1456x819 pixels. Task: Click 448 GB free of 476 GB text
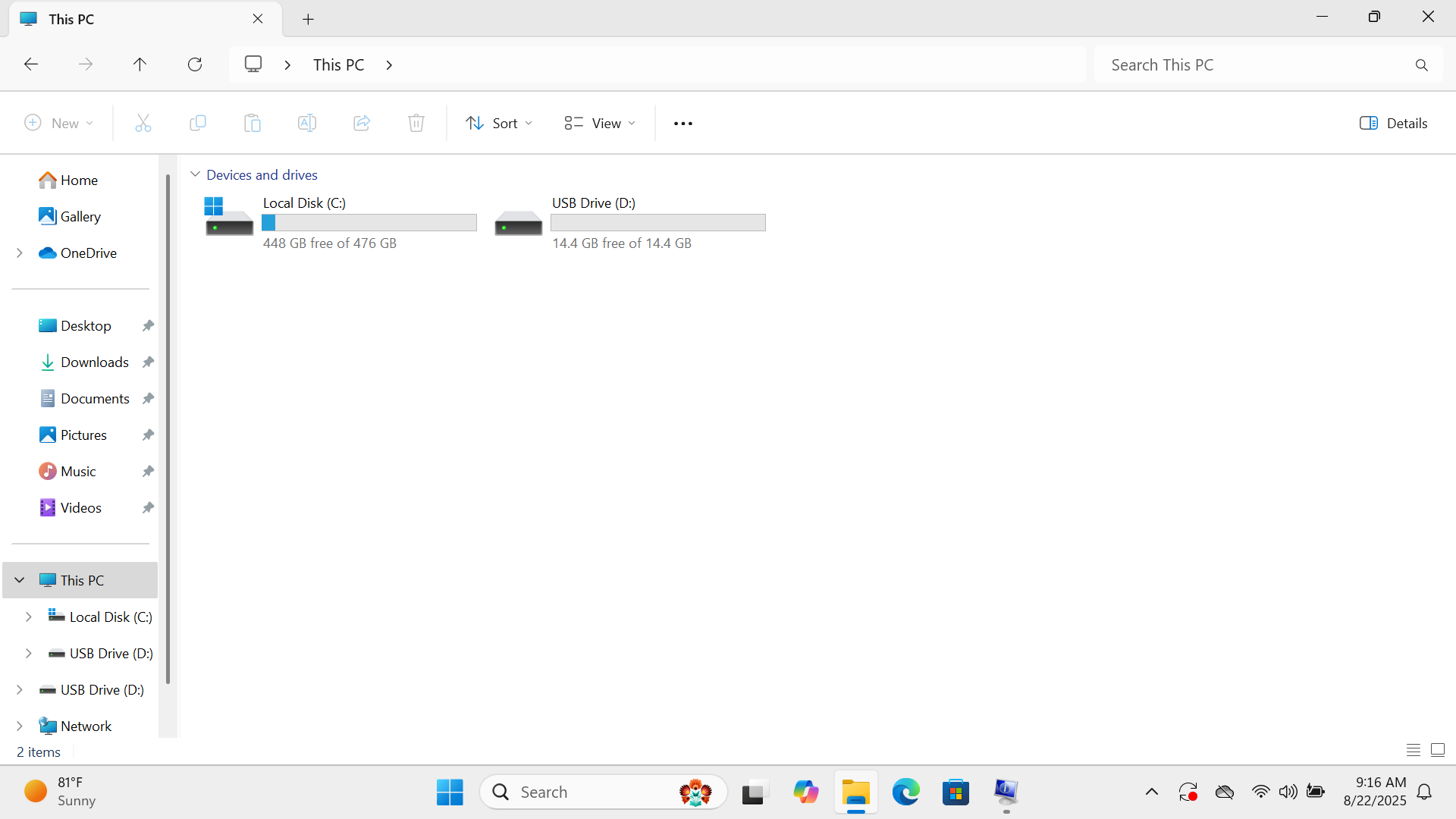(x=330, y=243)
